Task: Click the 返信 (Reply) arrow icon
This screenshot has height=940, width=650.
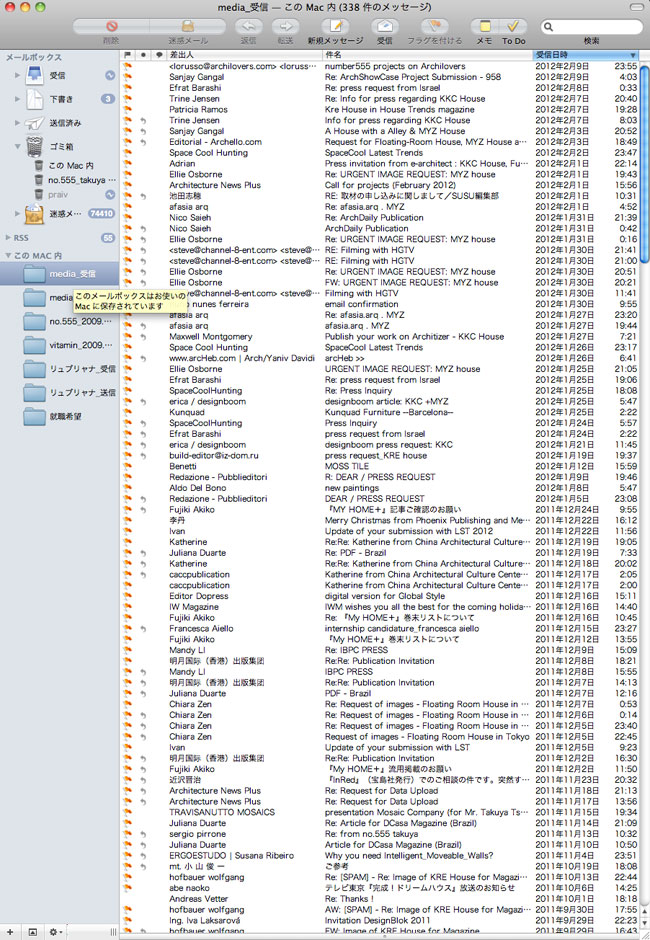Action: coord(248,26)
